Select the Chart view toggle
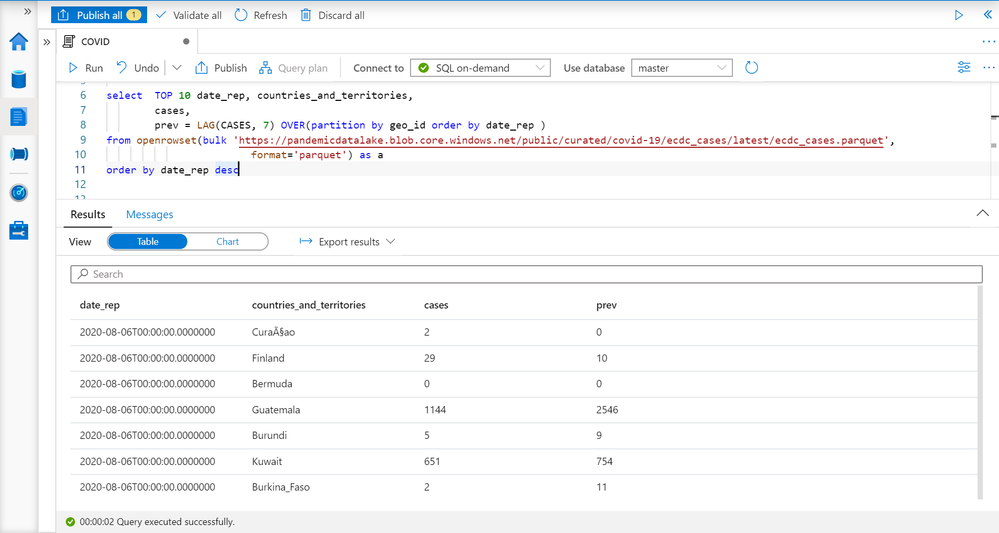Viewport: 999px width, 533px height. (227, 242)
